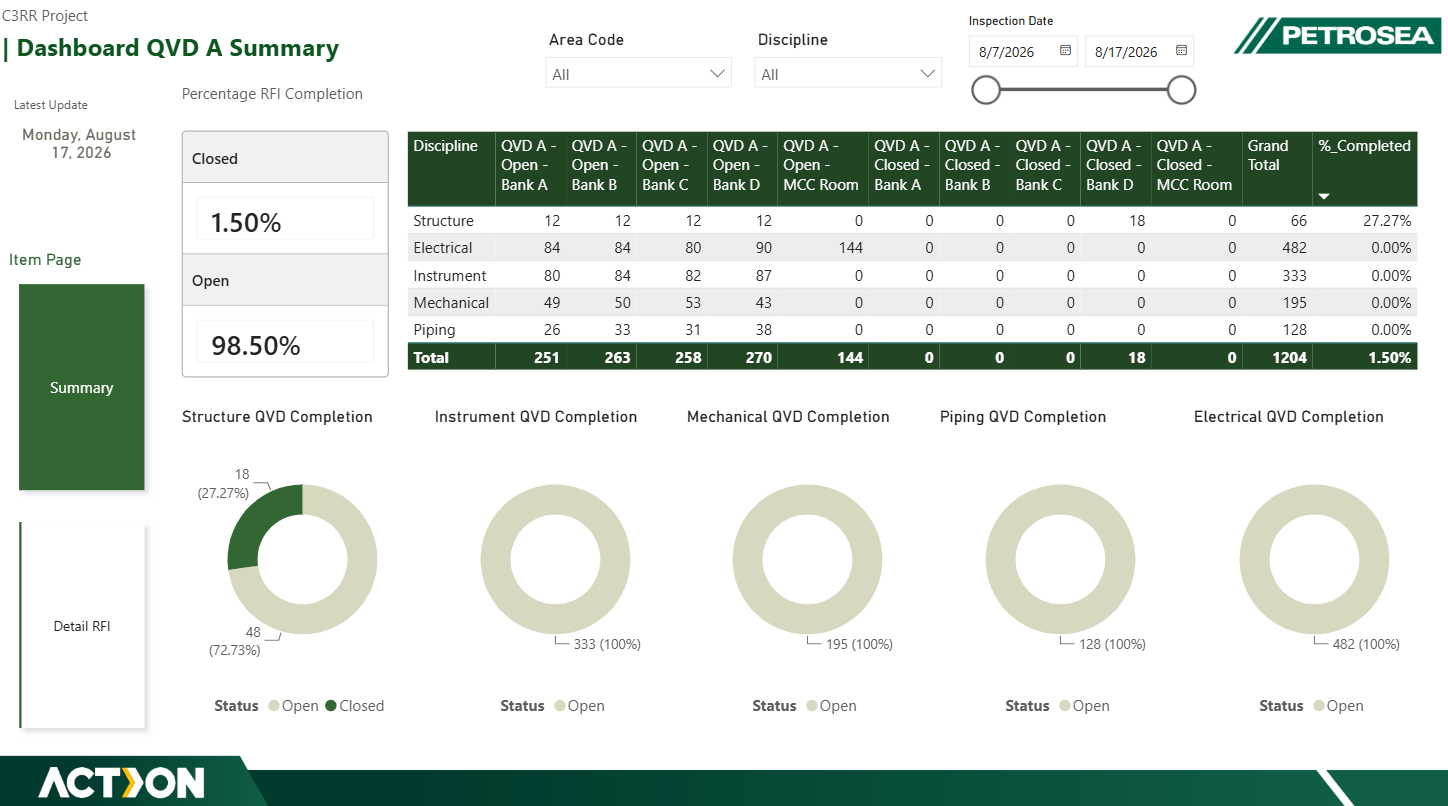Click the sort arrow under %_Completed header
The image size is (1448, 806).
click(1324, 197)
